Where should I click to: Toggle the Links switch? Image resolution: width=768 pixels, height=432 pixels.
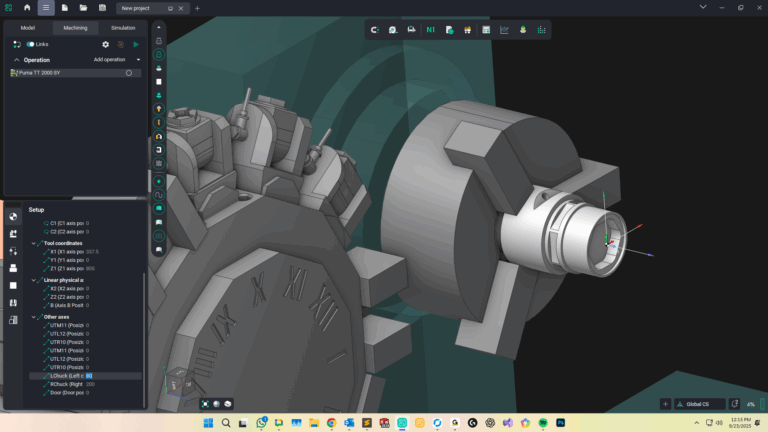click(x=31, y=44)
